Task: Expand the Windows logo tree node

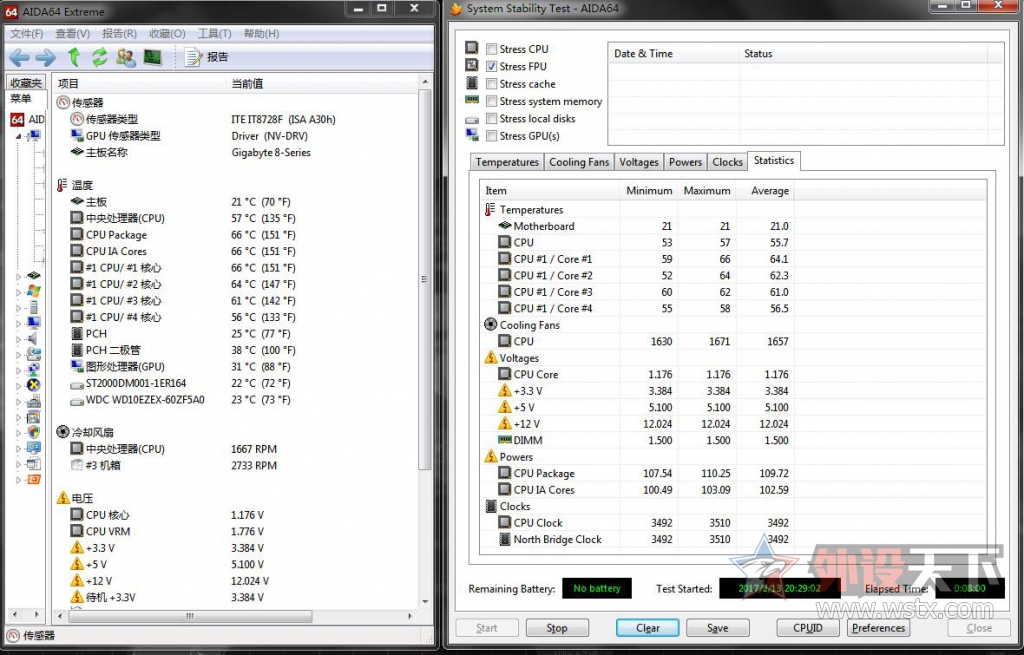Action: click(18, 291)
